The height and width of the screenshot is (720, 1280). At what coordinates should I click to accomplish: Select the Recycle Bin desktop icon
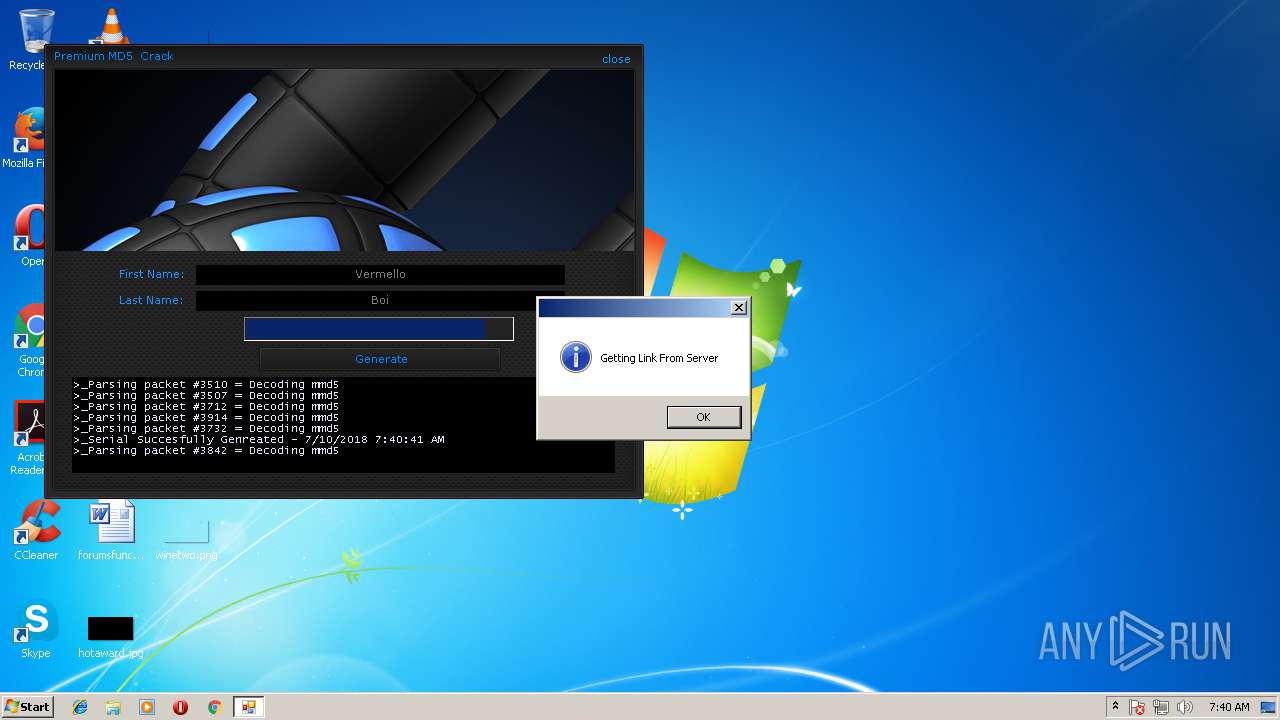click(x=30, y=40)
